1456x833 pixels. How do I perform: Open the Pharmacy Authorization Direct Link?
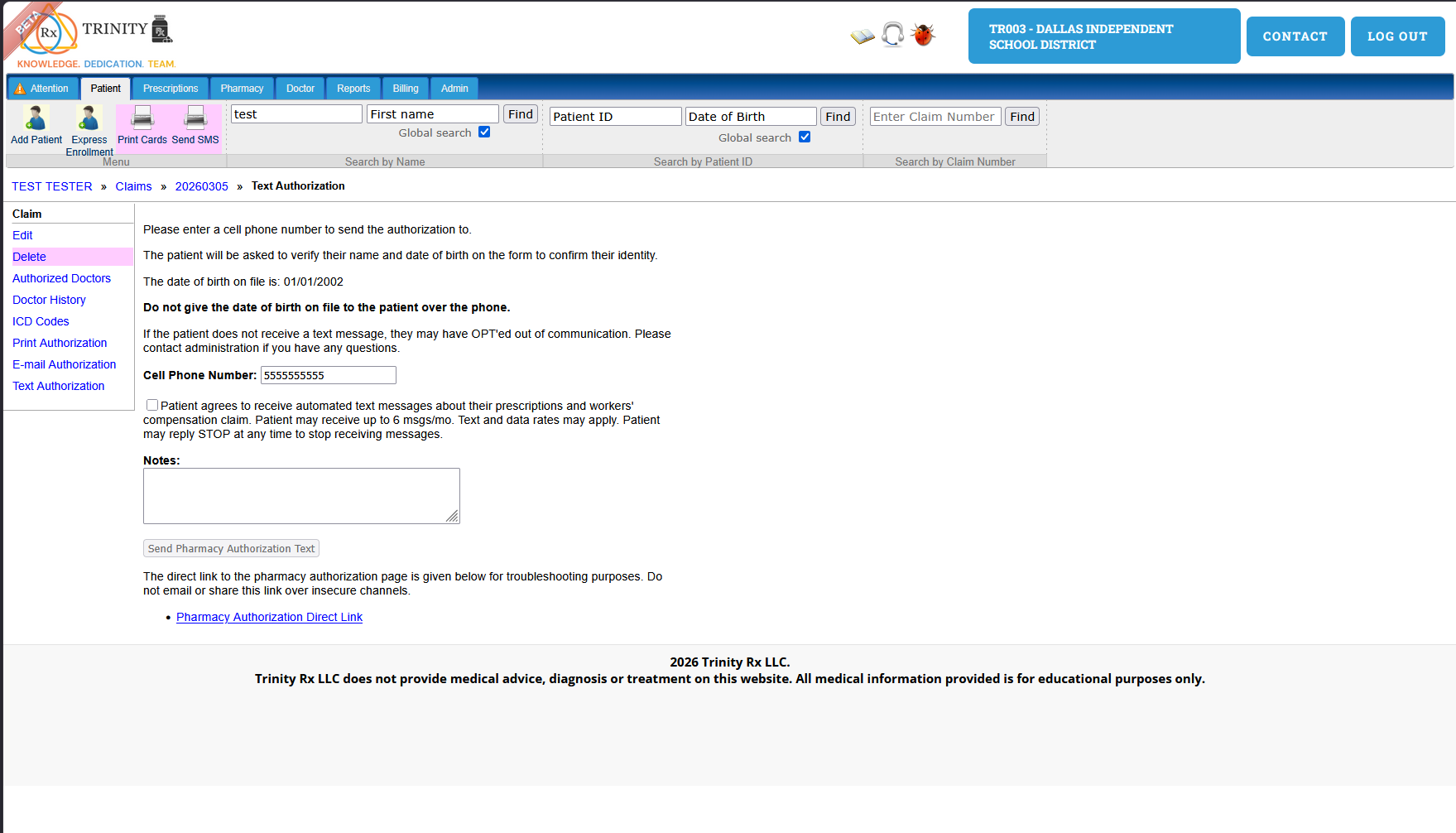point(269,617)
